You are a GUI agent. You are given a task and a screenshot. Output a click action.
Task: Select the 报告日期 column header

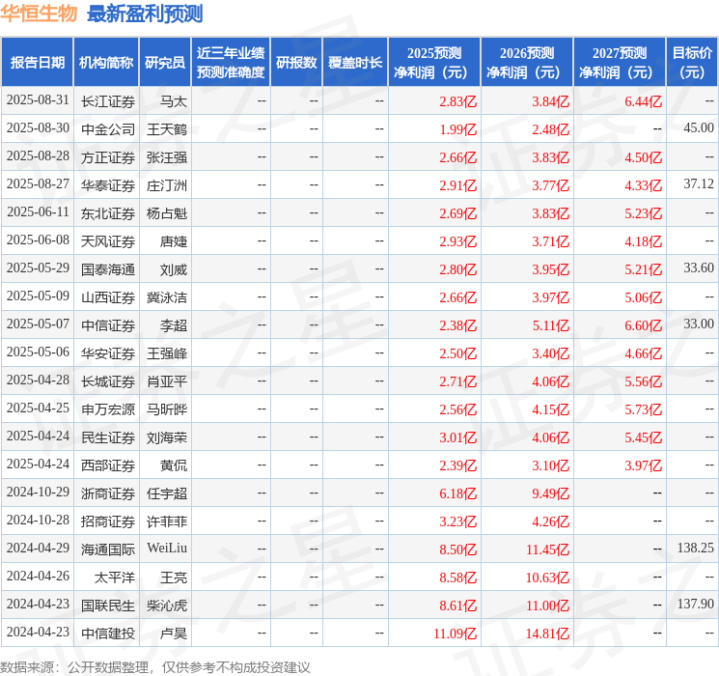point(37,62)
